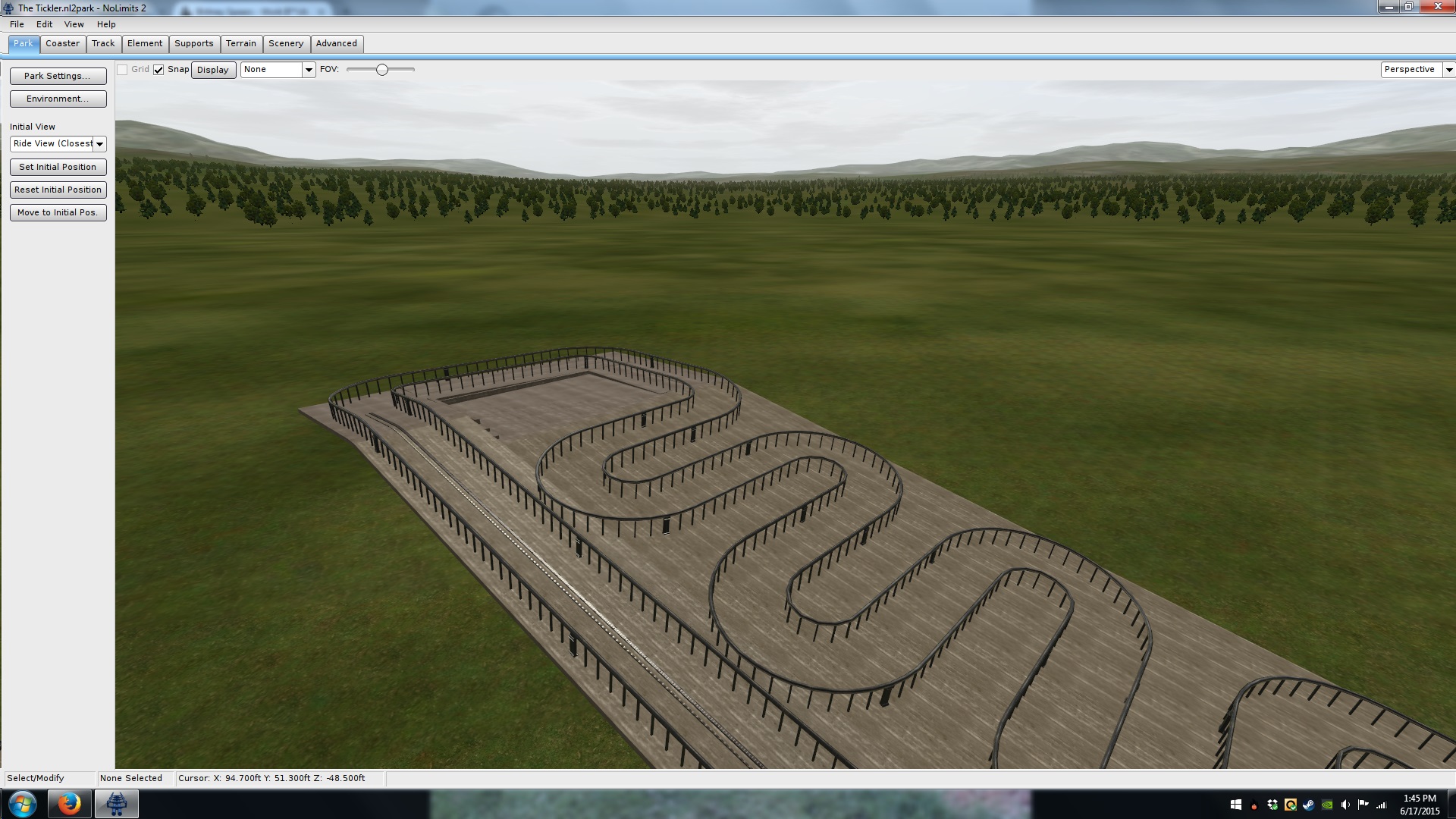This screenshot has height=819, width=1456.
Task: Expand the None dropdown in toolbar
Action: pyautogui.click(x=308, y=70)
